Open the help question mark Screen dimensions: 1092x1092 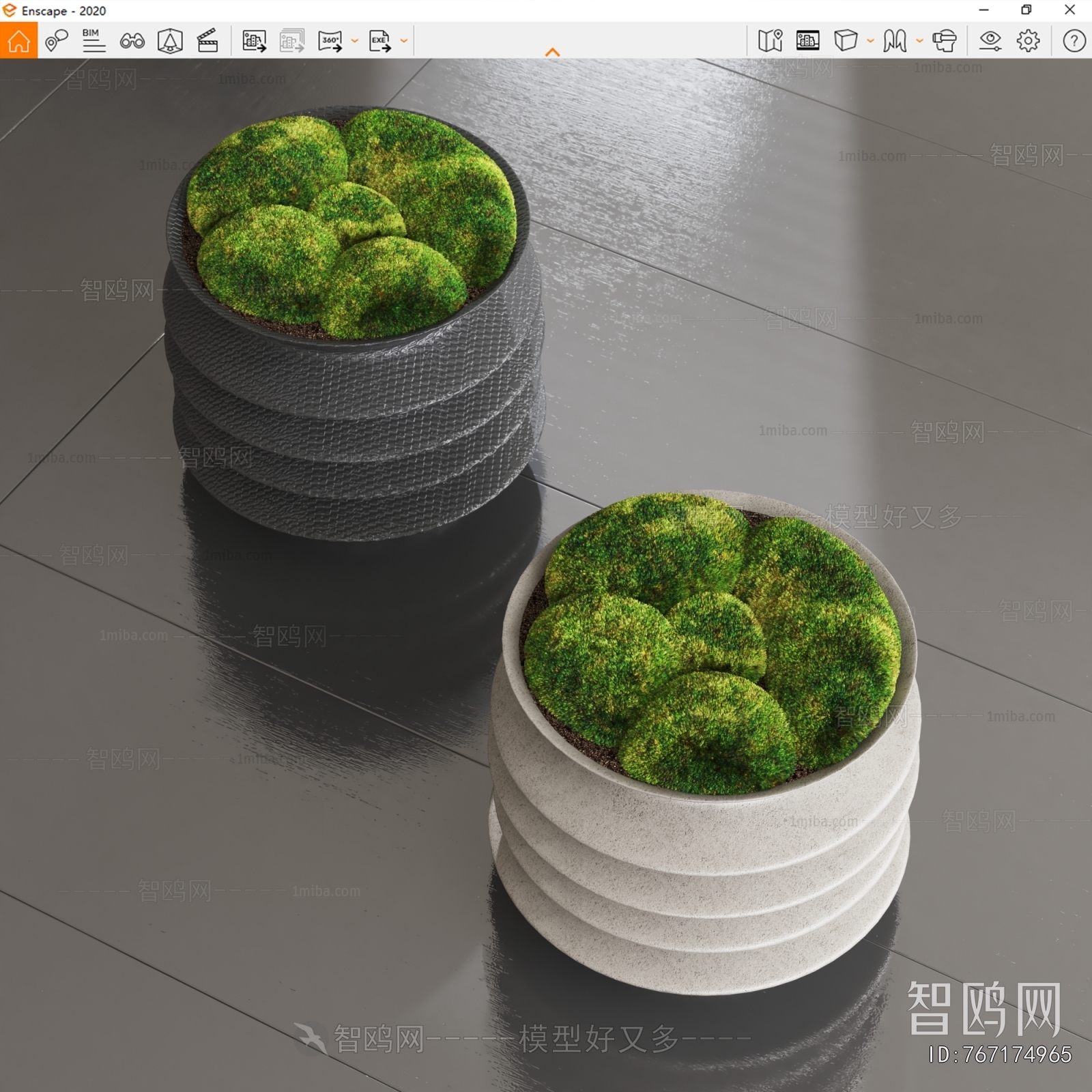[1074, 41]
